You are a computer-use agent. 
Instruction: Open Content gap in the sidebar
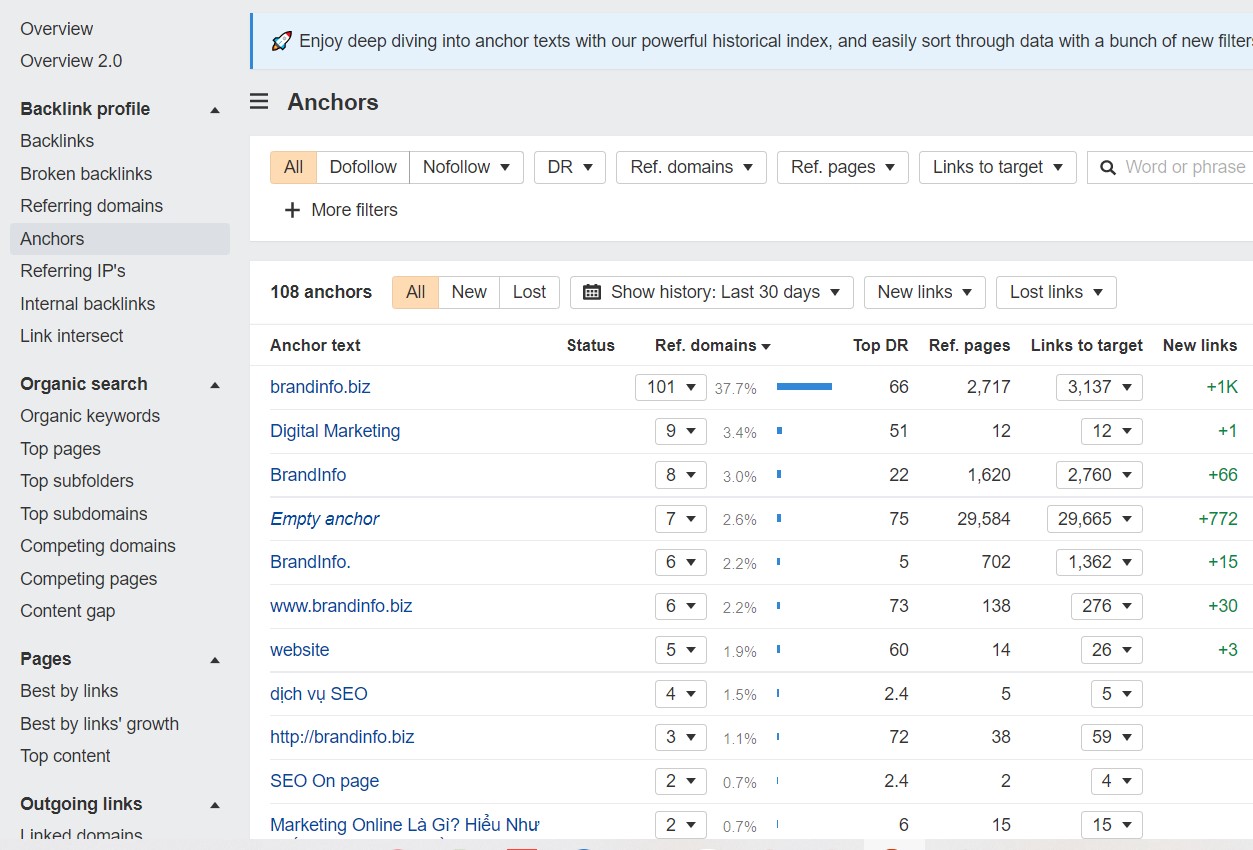tap(67, 611)
